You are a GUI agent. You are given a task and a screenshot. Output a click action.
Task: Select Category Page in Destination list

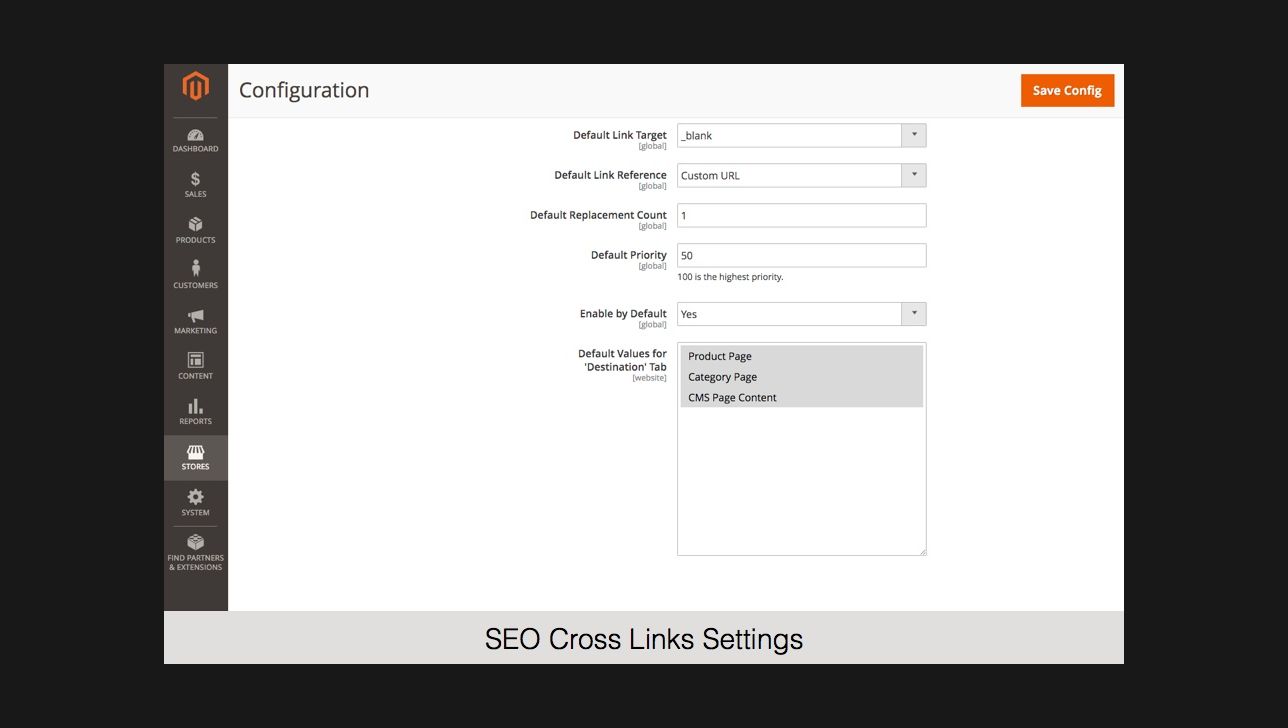coord(722,377)
